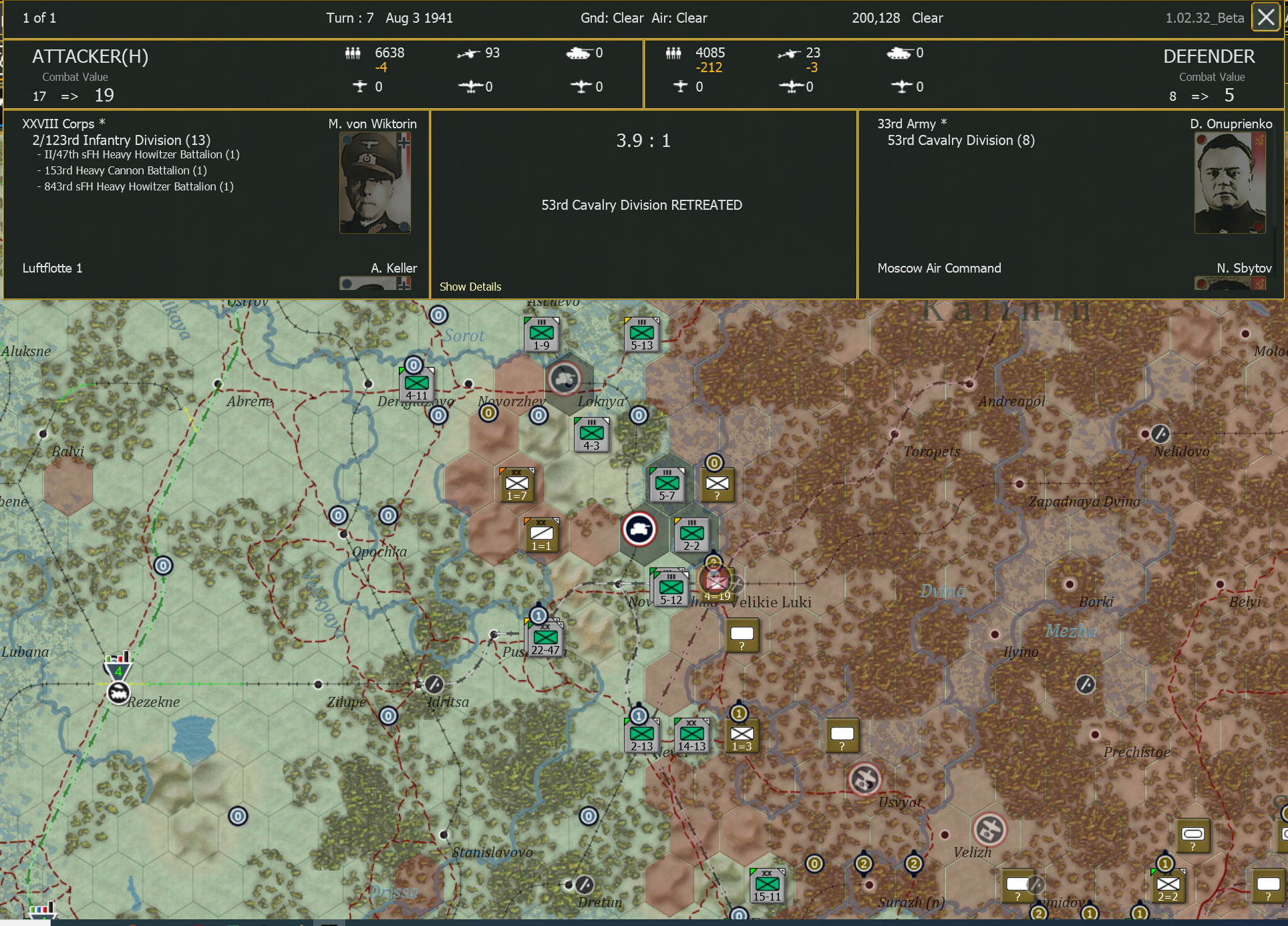This screenshot has width=1288, height=926.
Task: Select the 14-13 unit counter
Action: [x=692, y=735]
